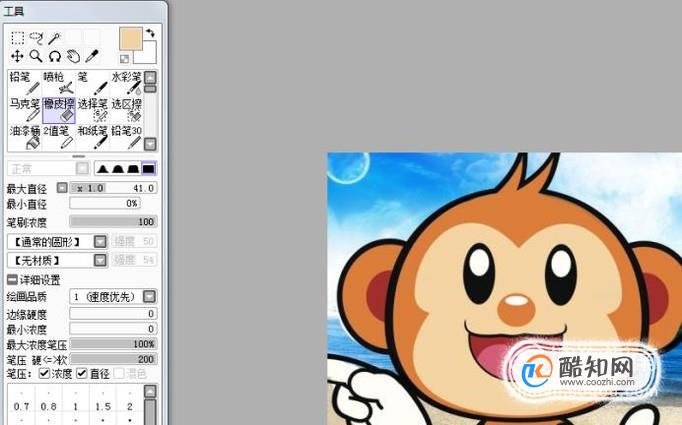The height and width of the screenshot is (425, 682).
Task: Adjust the 最小直径 slider showing 0%
Action: [104, 203]
